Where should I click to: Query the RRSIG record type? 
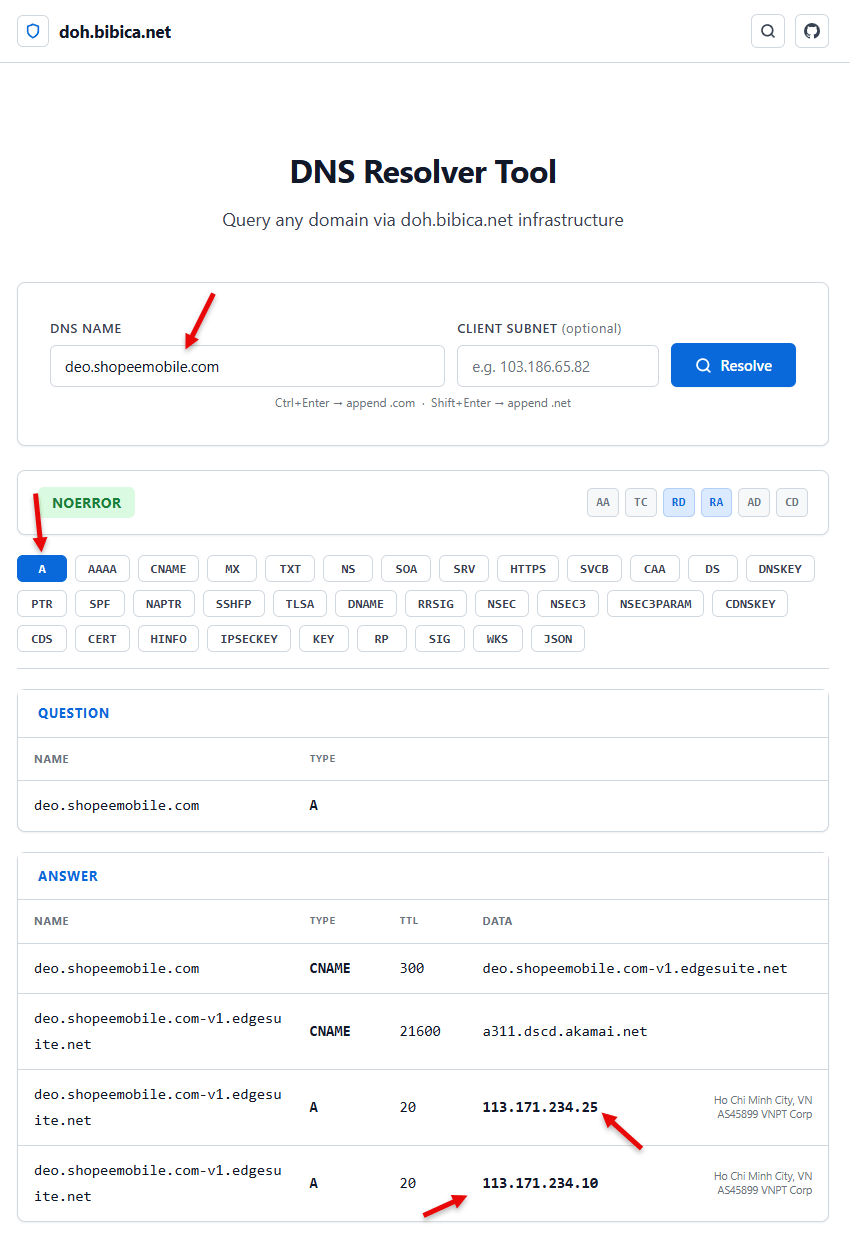(x=436, y=604)
